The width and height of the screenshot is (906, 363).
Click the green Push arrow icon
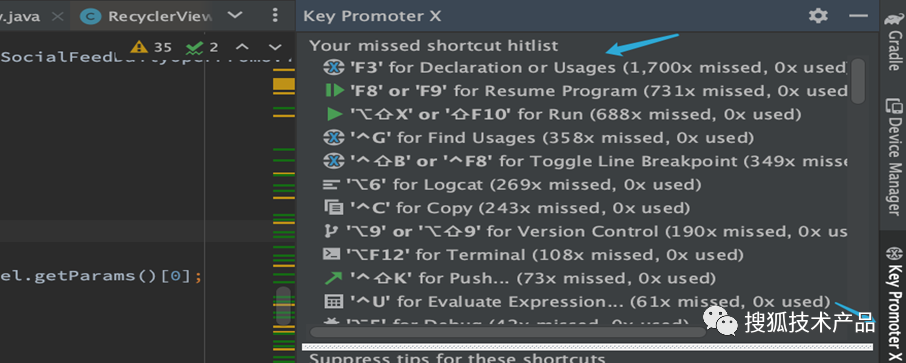[x=333, y=278]
